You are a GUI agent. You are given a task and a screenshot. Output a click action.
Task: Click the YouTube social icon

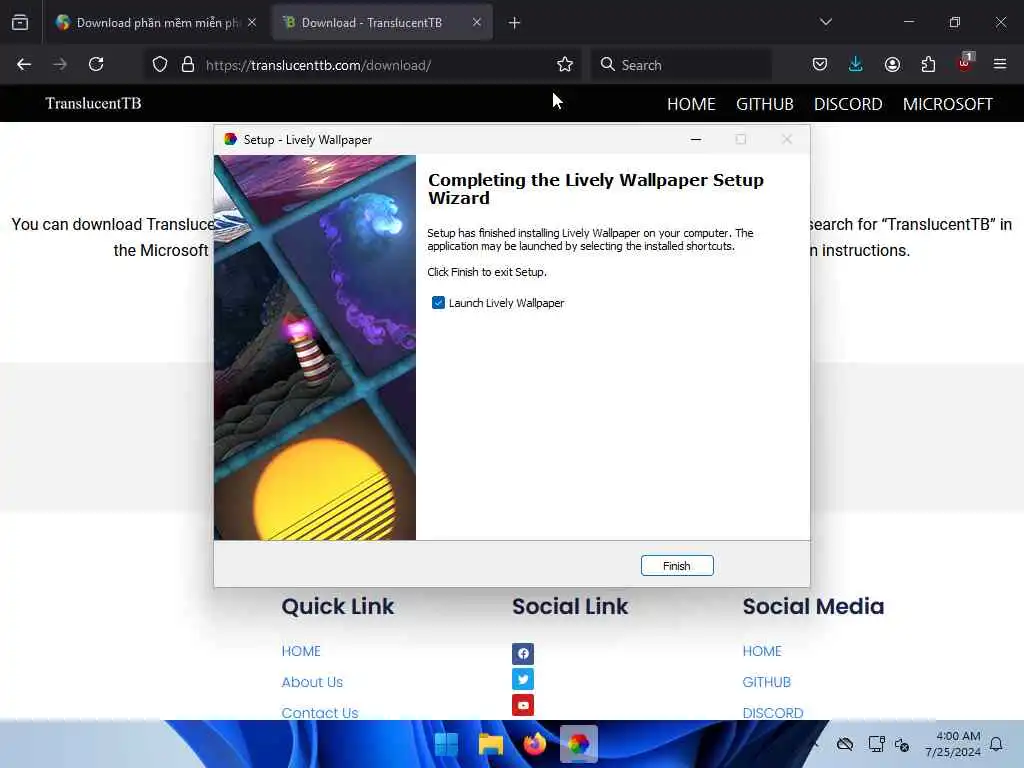coord(522,705)
